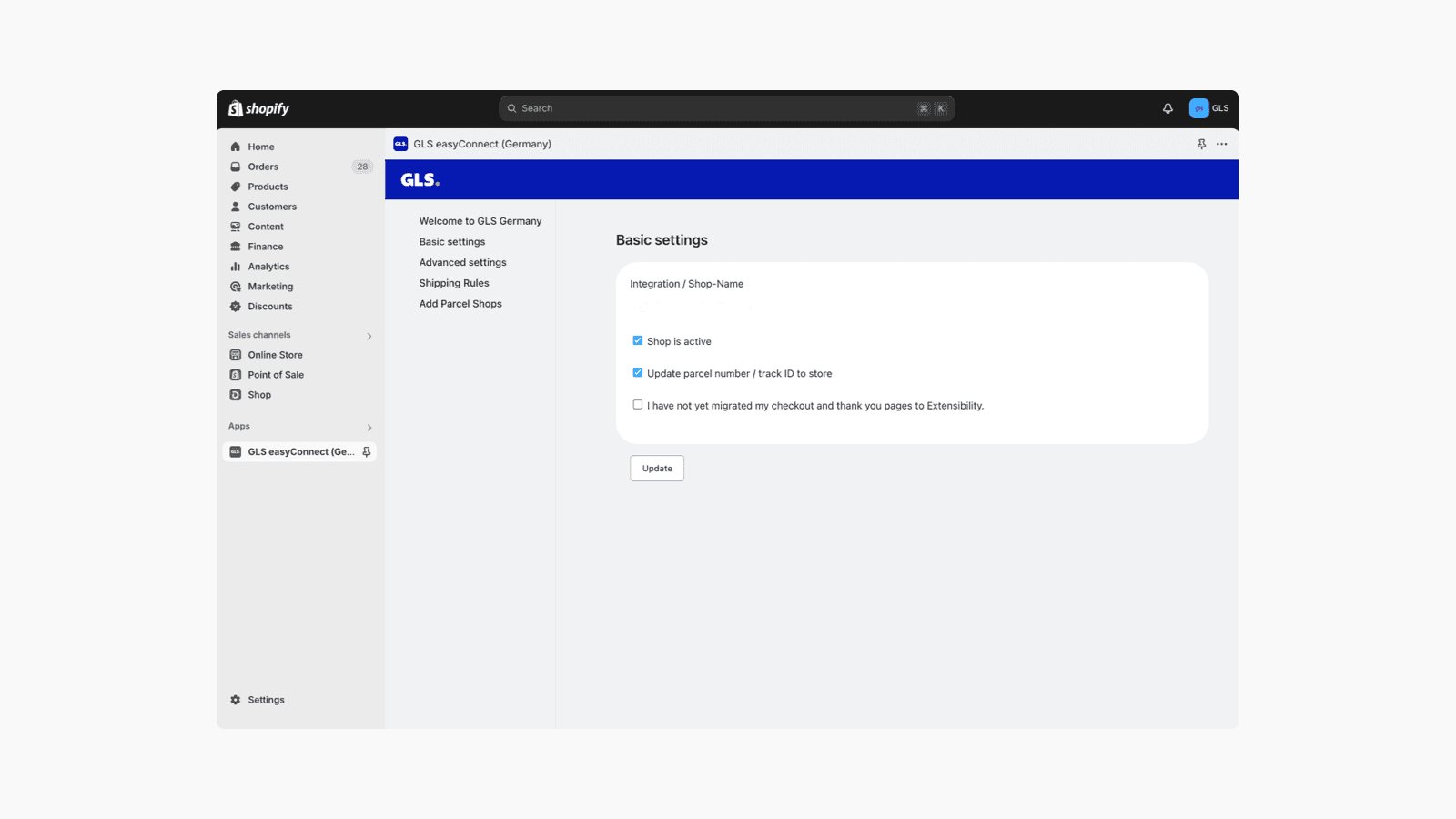Open the three-dot overflow menu
This screenshot has height=819, width=1456.
click(1222, 144)
